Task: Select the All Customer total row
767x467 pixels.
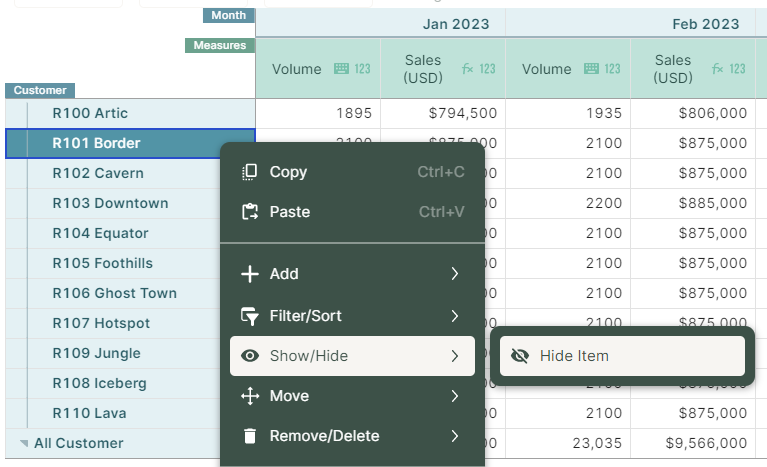Action: click(113, 443)
